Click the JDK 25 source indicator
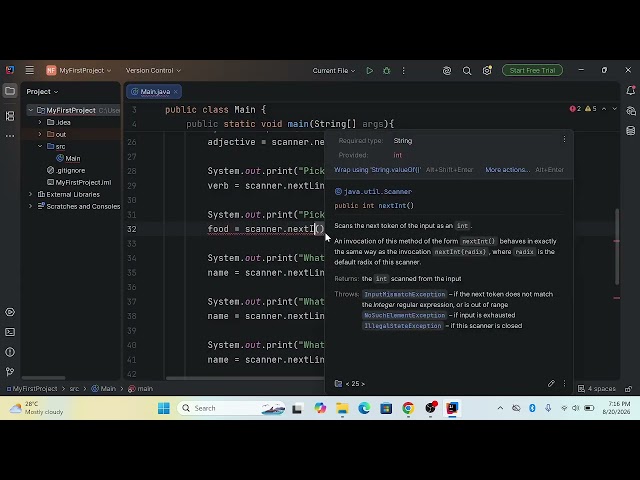The height and width of the screenshot is (480, 640). (x=350, y=384)
